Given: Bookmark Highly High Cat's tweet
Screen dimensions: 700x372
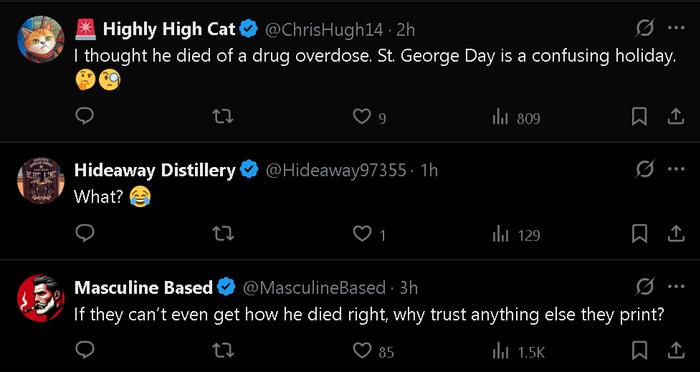Looking at the screenshot, I should click(639, 117).
